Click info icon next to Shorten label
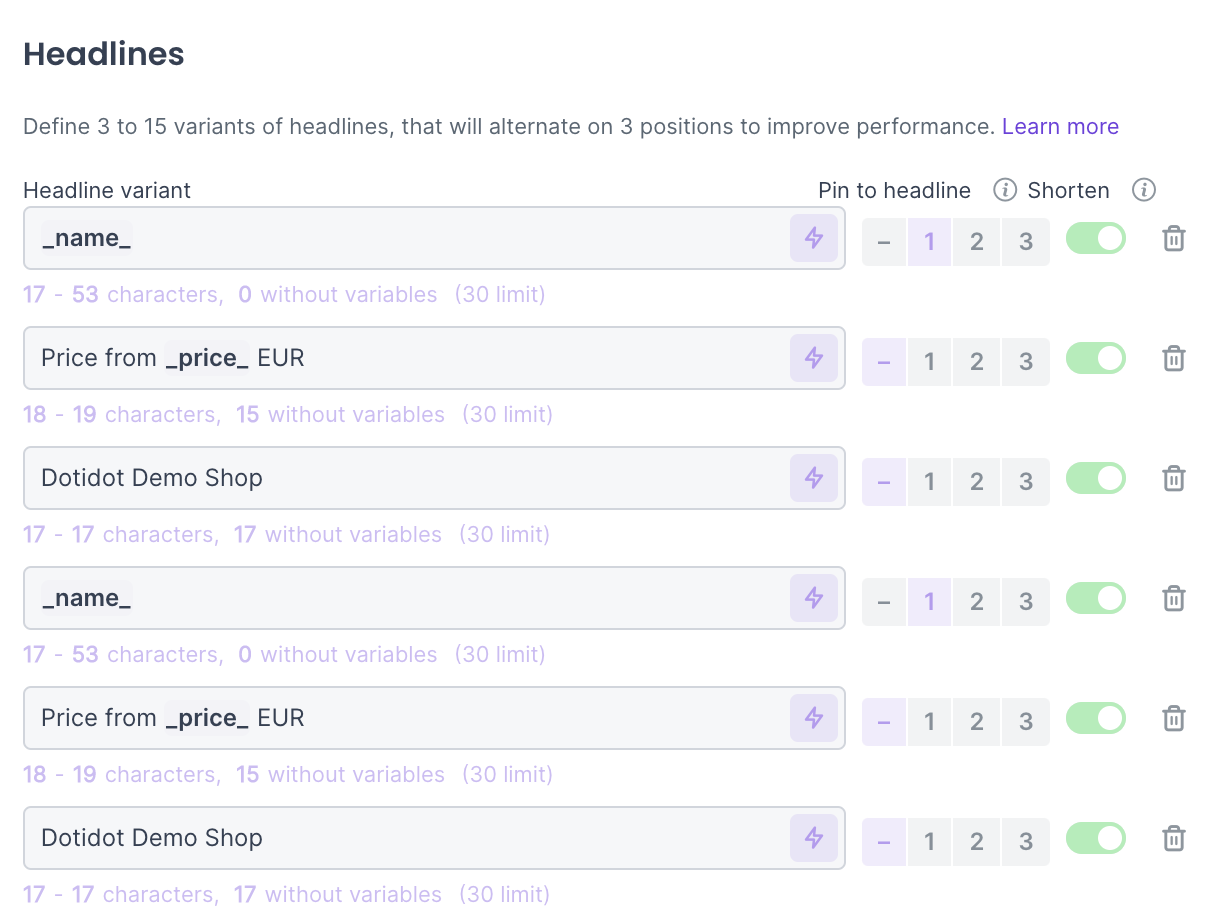This screenshot has width=1224, height=908. coord(1144,190)
